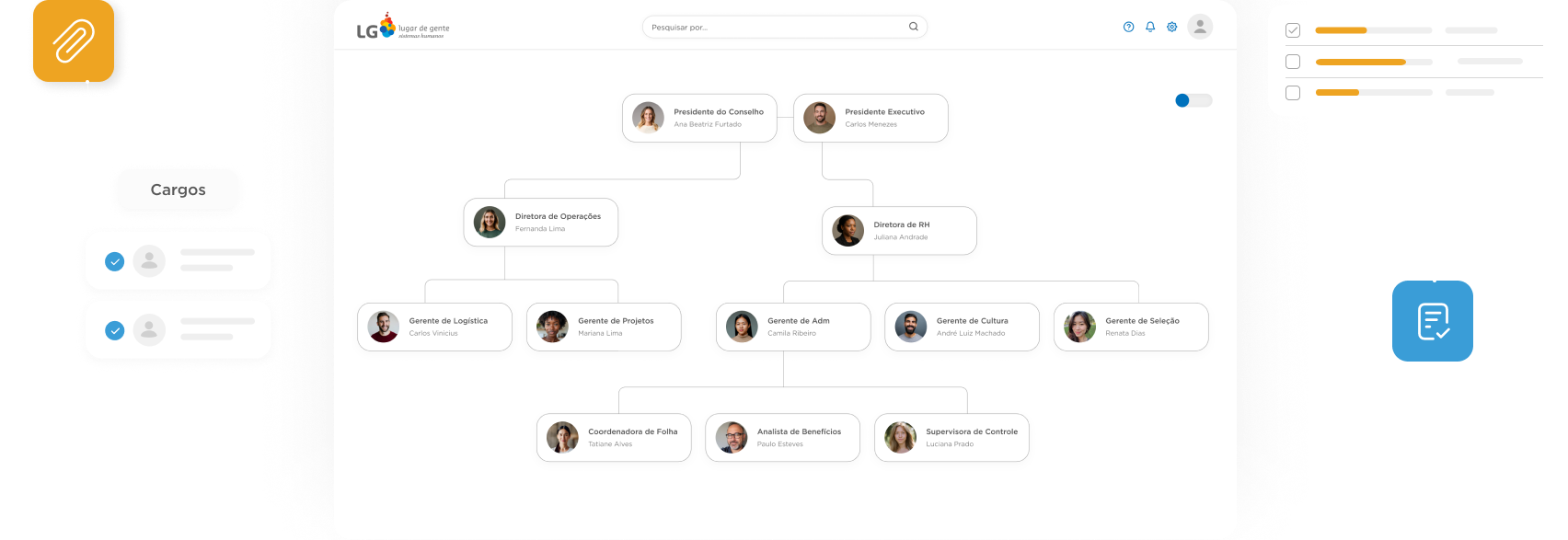Open the Diretora de RH Juliana Andrade card
The height and width of the screenshot is (540, 1568).
(x=899, y=231)
